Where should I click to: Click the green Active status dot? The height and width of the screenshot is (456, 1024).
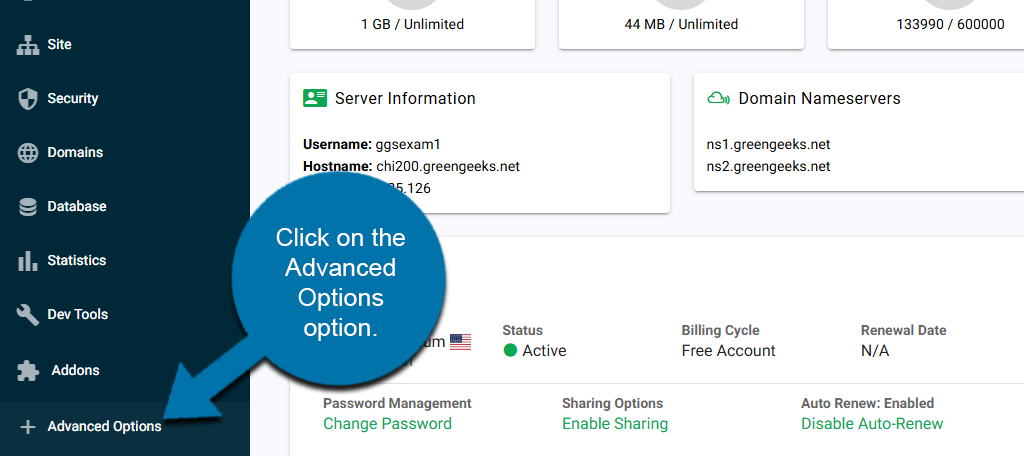coord(510,351)
